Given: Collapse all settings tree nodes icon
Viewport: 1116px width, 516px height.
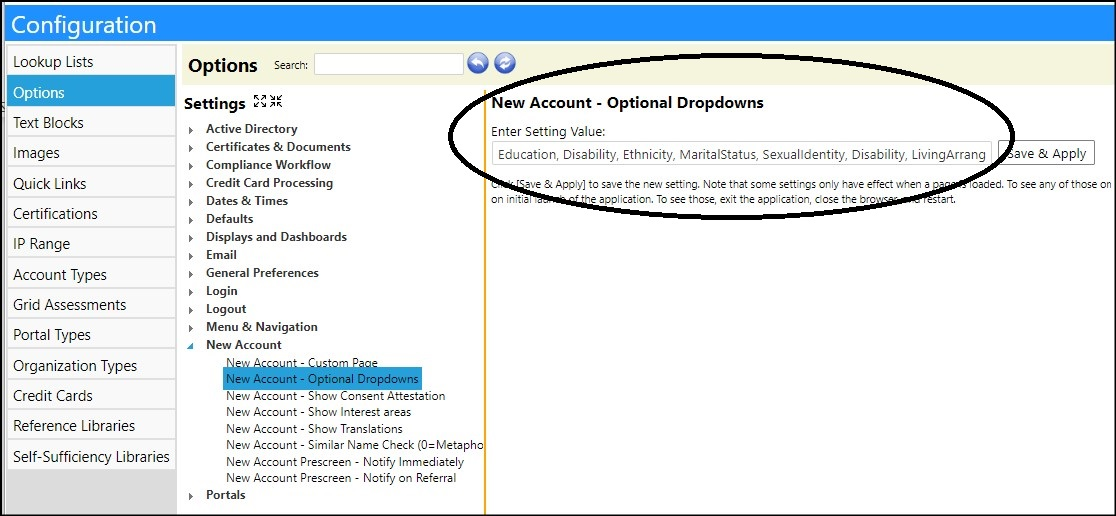Looking at the screenshot, I should 276,101.
